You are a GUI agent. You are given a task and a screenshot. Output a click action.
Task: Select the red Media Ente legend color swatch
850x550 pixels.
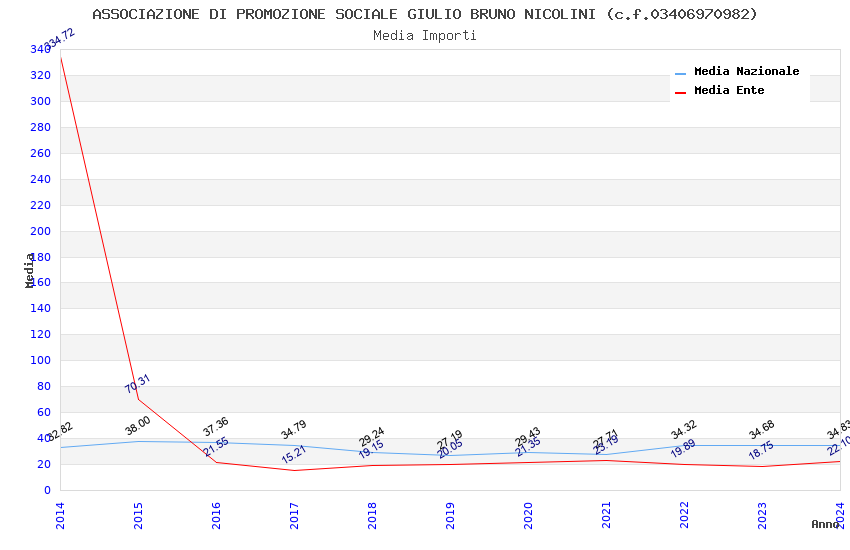680,93
